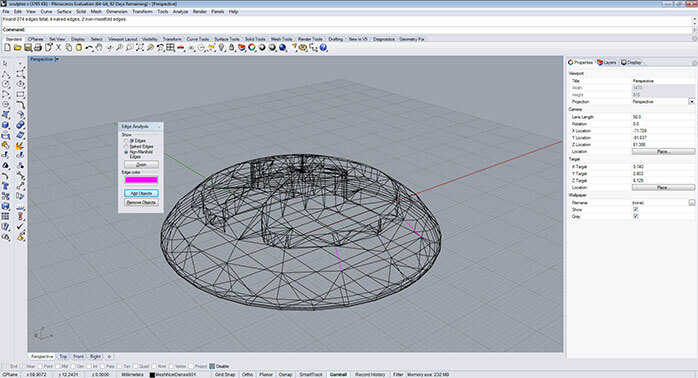Select the Rectangle tool in sidebar
The height and width of the screenshot is (378, 698).
(20, 94)
